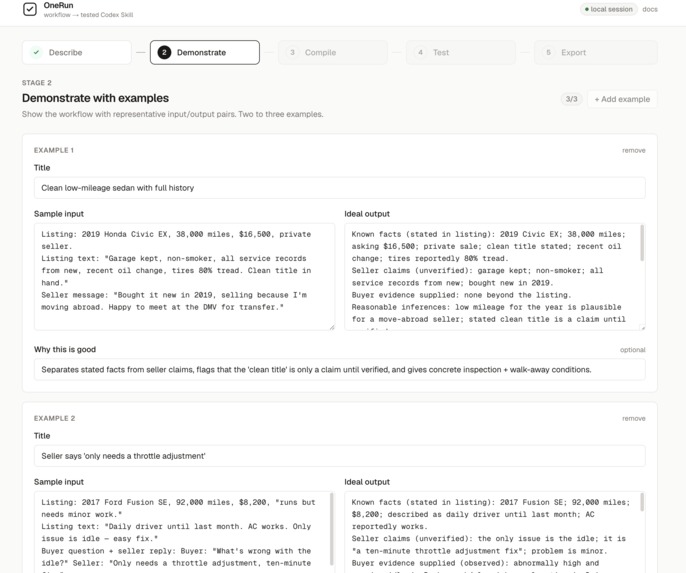Click the step 5 number badge on Export

[x=548, y=52]
